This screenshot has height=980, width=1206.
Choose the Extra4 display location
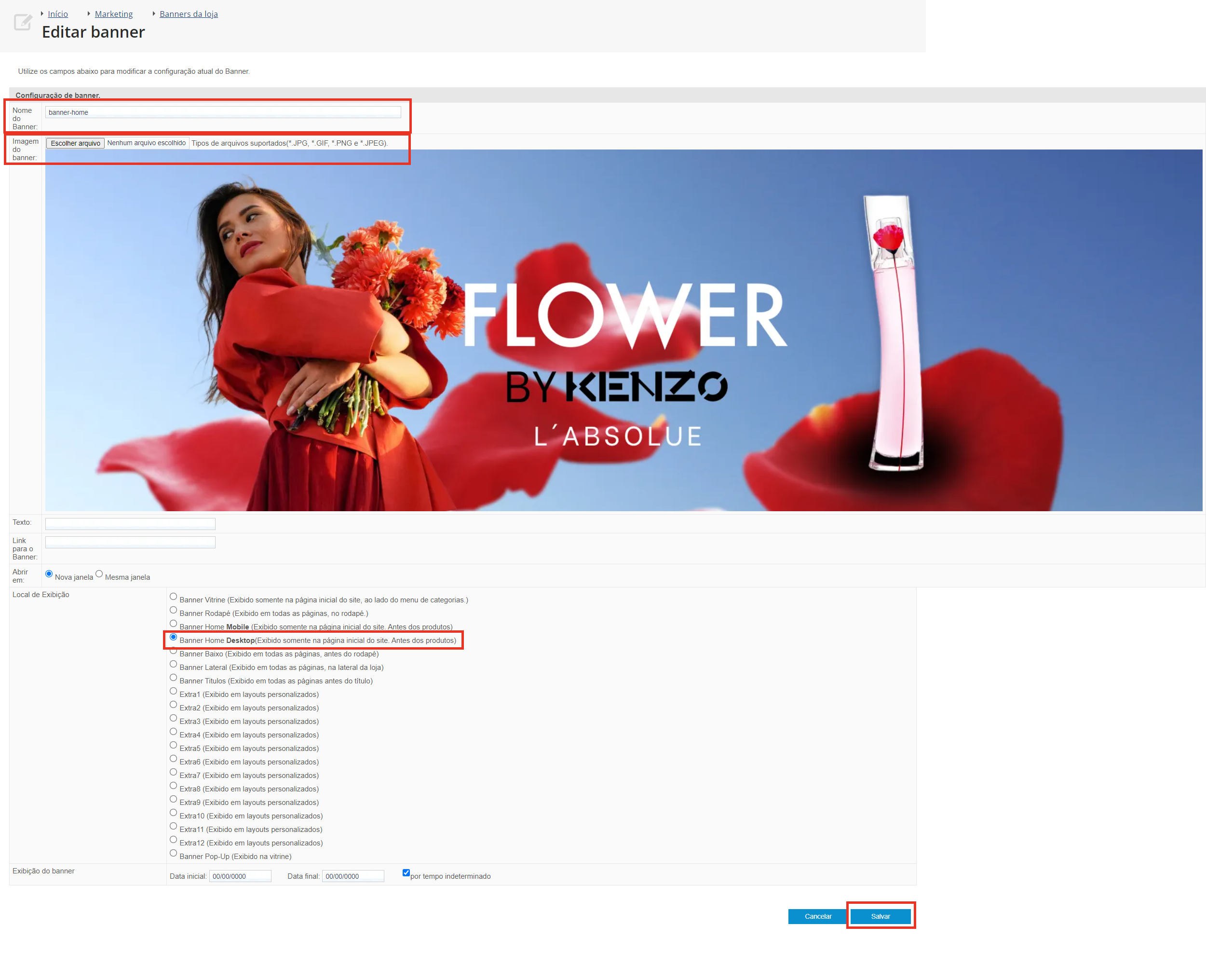[x=173, y=732]
